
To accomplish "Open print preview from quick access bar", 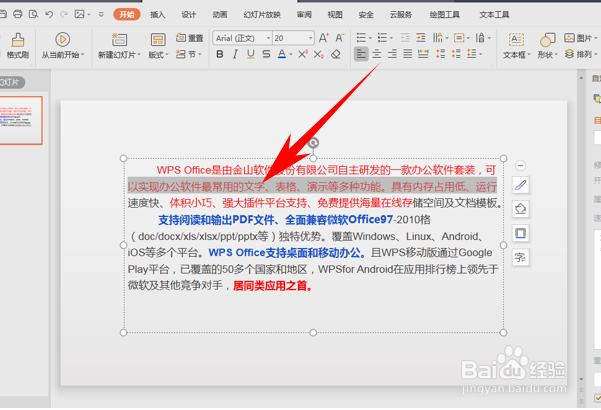I will pos(33,15).
